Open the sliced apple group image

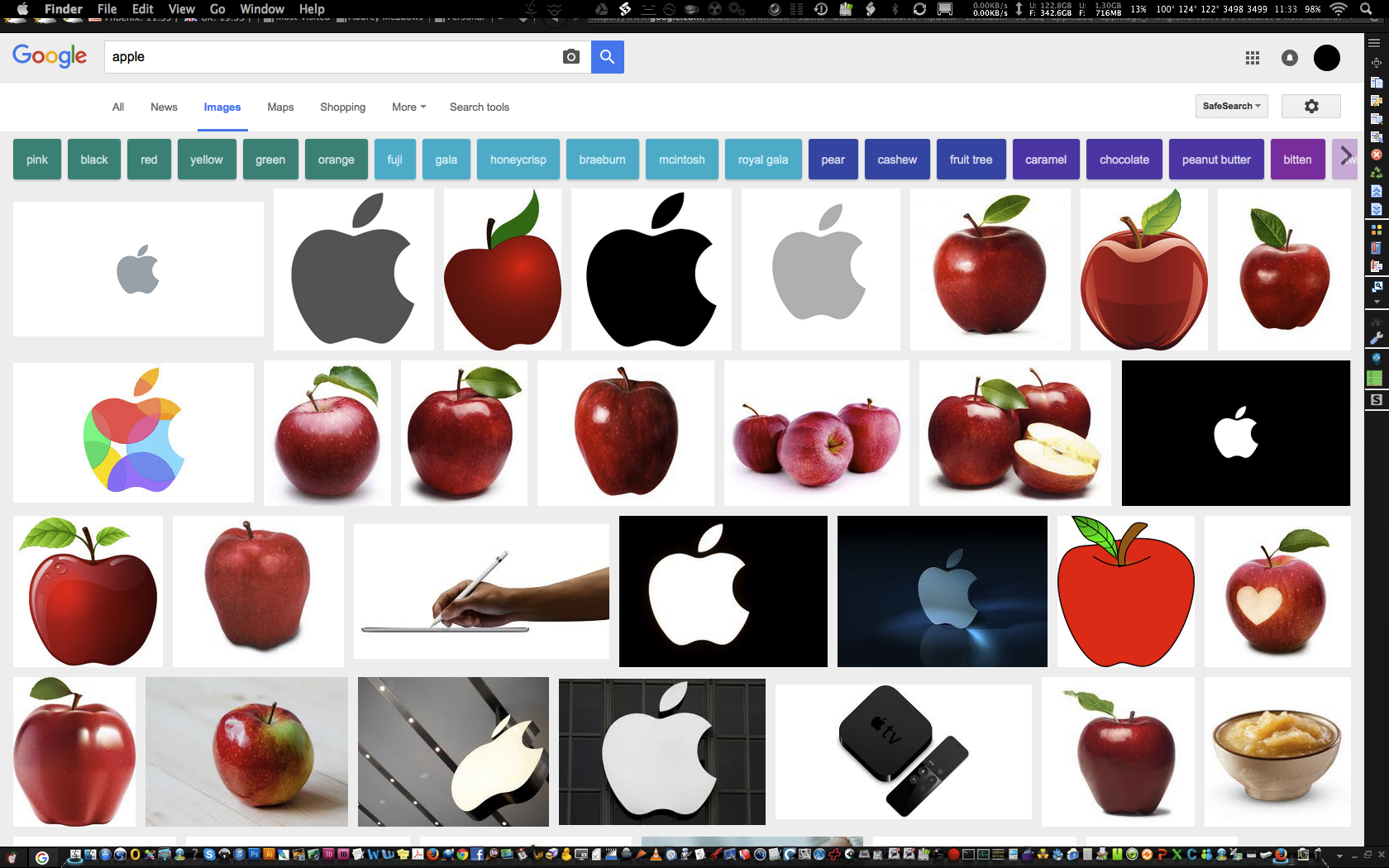click(x=1015, y=432)
